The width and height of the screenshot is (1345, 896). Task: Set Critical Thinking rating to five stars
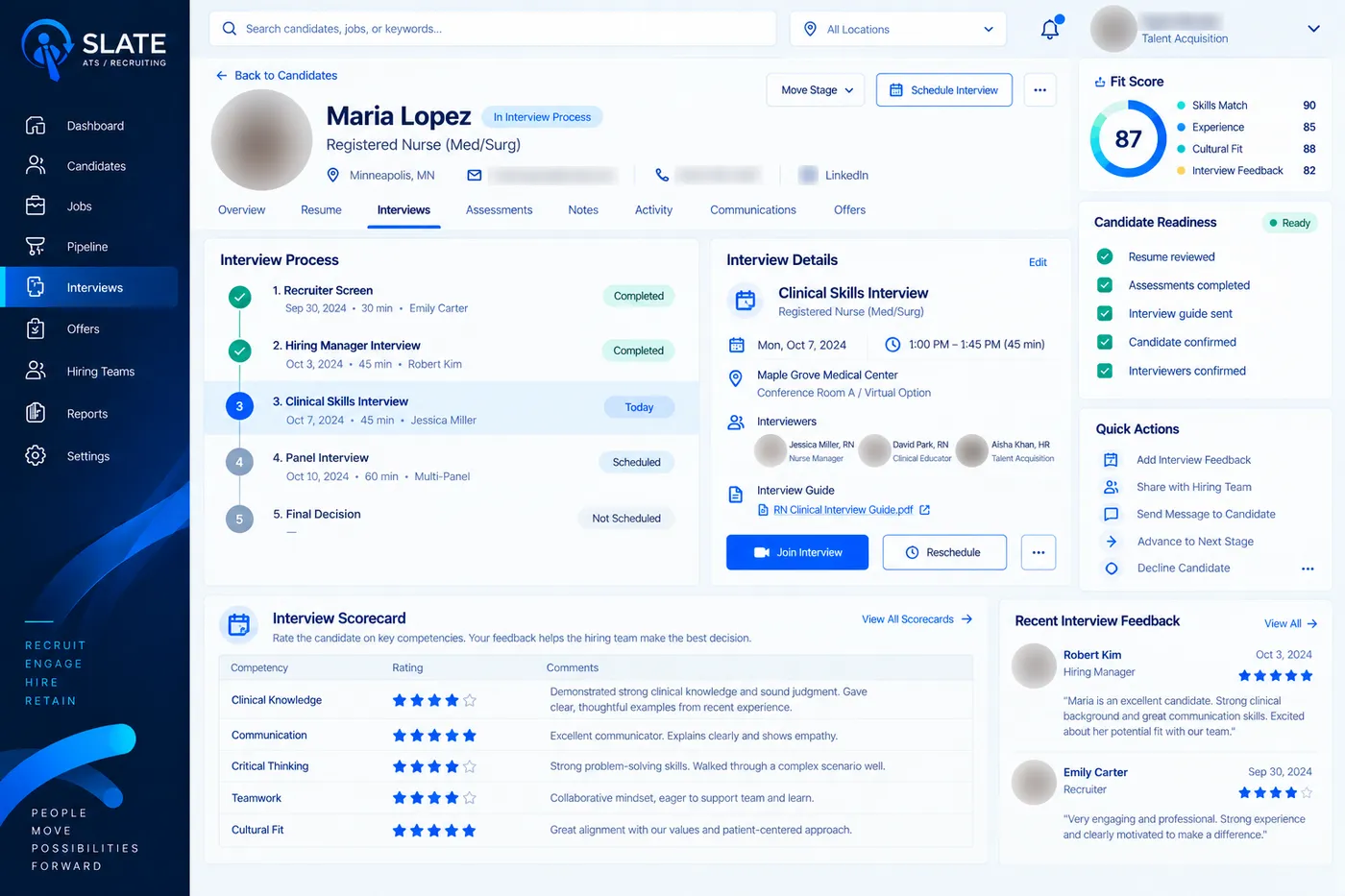coord(470,766)
